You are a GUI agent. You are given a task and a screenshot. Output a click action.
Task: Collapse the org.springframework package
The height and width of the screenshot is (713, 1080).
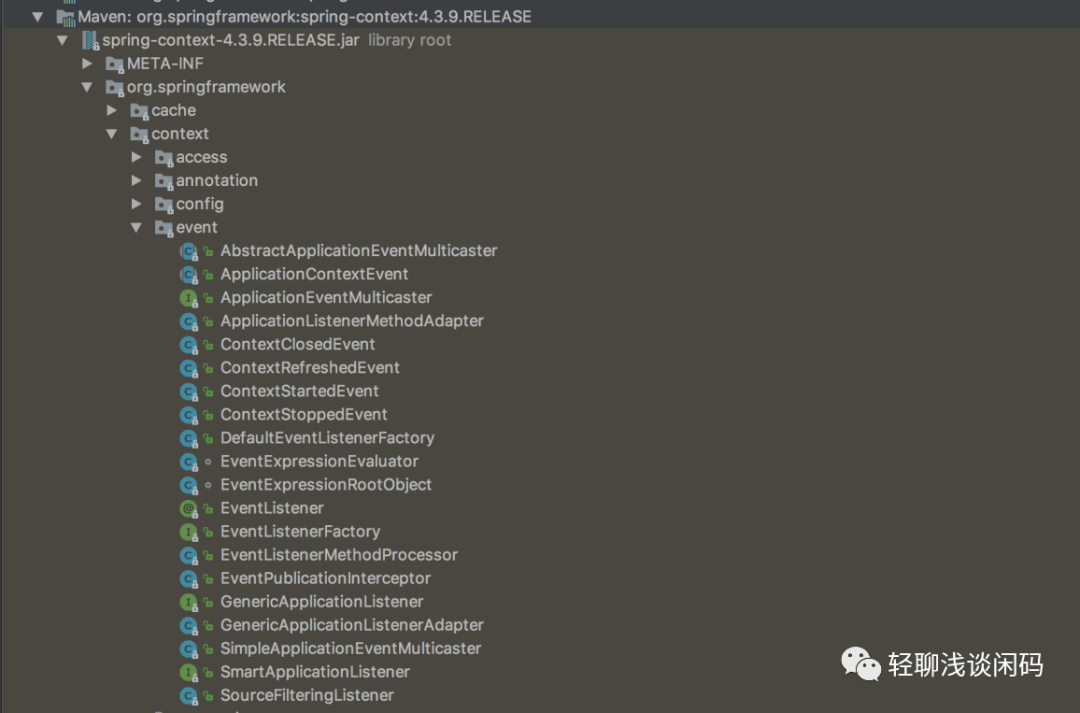click(87, 87)
